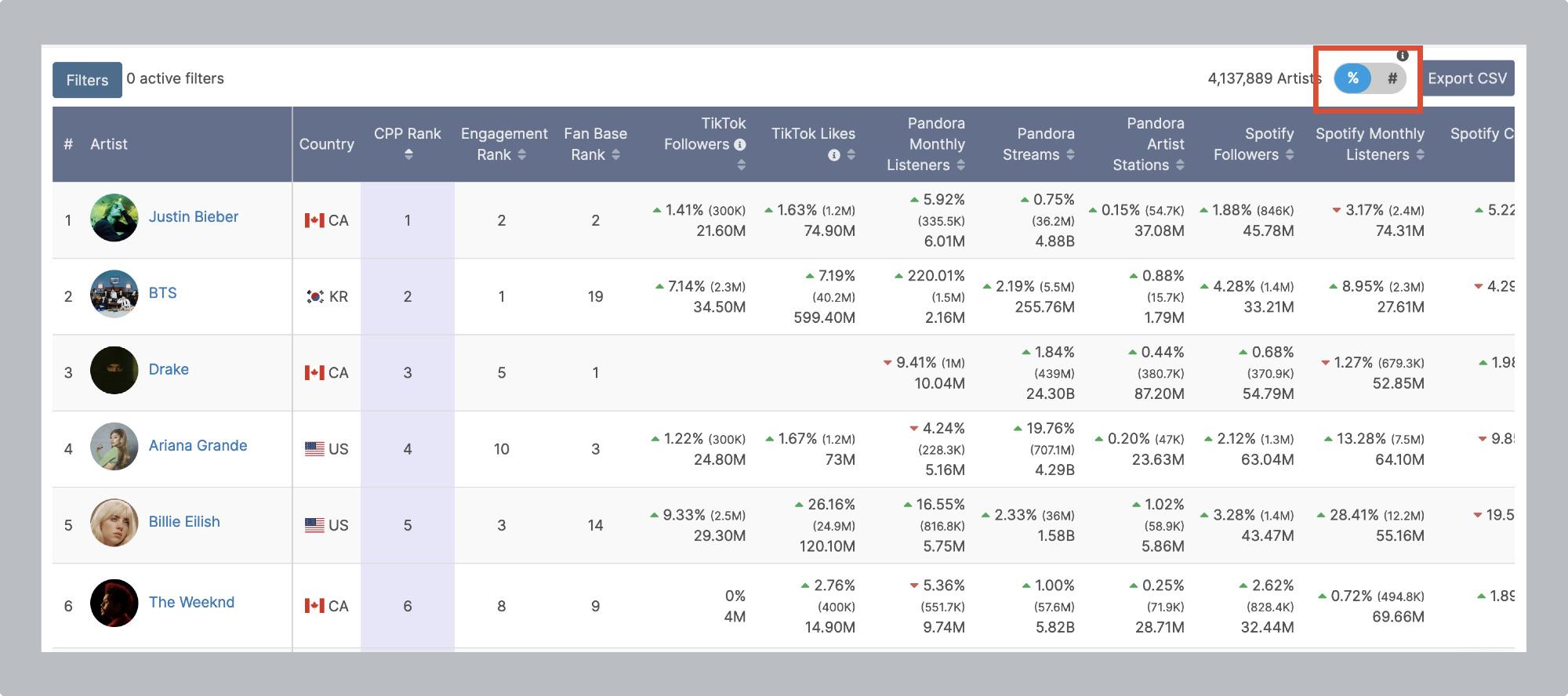
Task: Select The Weeknd's Spotify monthly listeners 69.66M
Action: click(1398, 617)
